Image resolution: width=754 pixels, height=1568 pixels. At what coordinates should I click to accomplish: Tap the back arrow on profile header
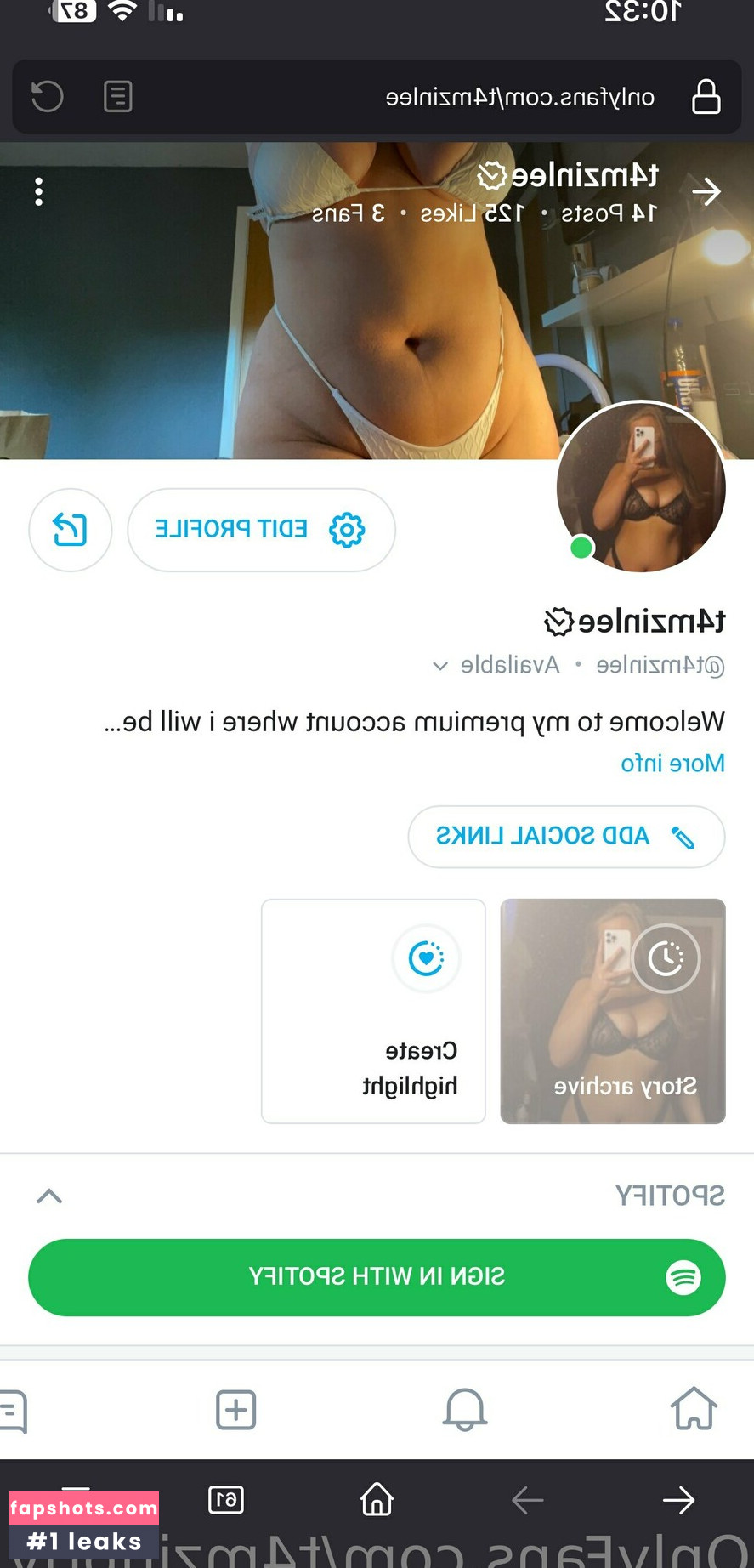coord(706,192)
